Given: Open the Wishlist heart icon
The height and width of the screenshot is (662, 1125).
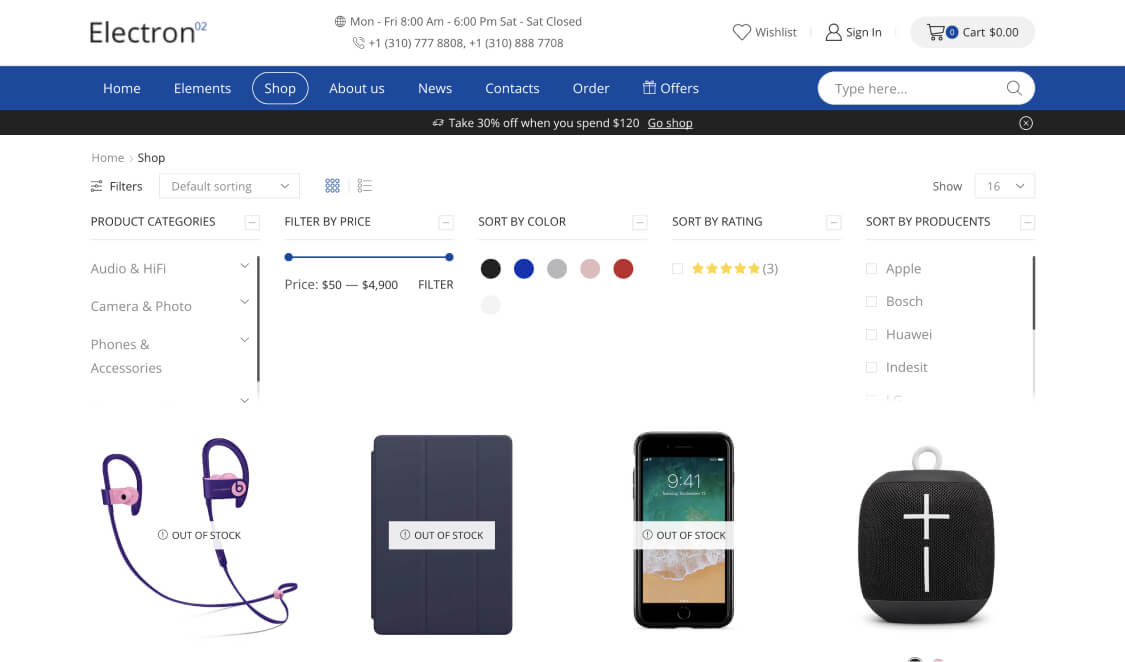Looking at the screenshot, I should 741,32.
